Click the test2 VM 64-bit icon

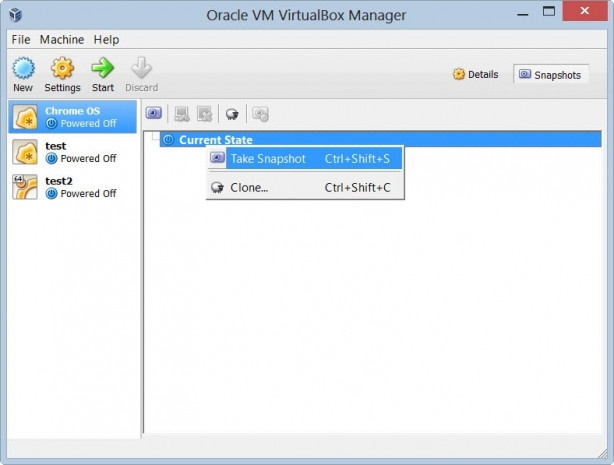(x=25, y=187)
